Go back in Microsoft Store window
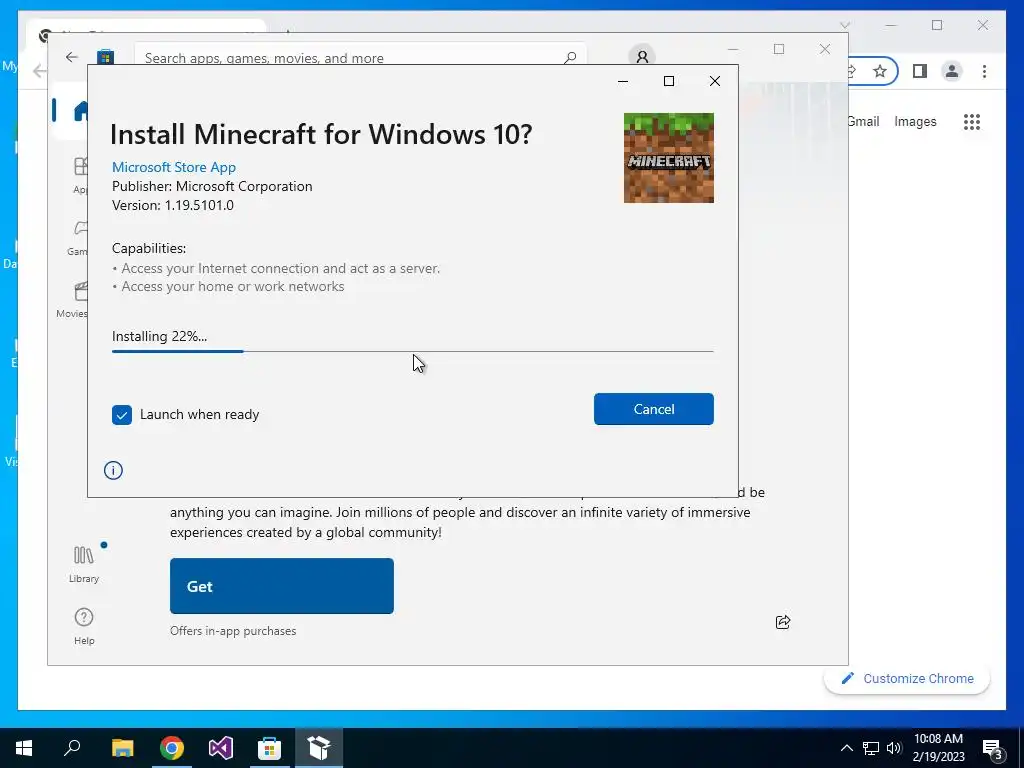The width and height of the screenshot is (1024, 768). point(72,57)
